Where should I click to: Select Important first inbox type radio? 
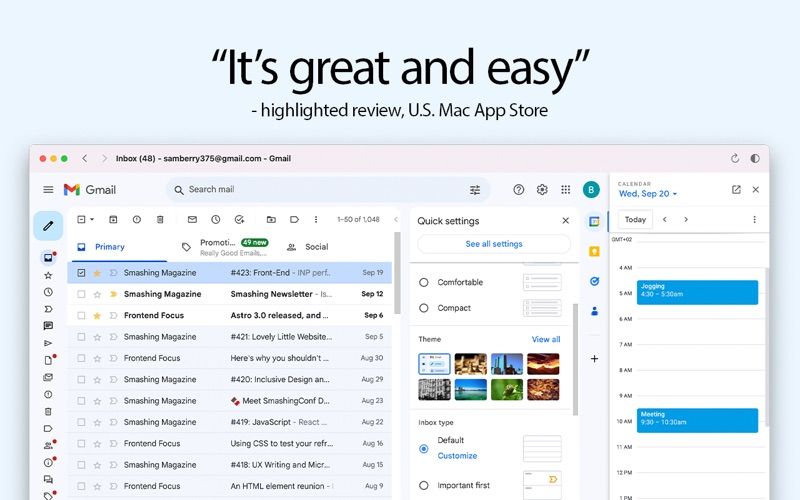(423, 486)
